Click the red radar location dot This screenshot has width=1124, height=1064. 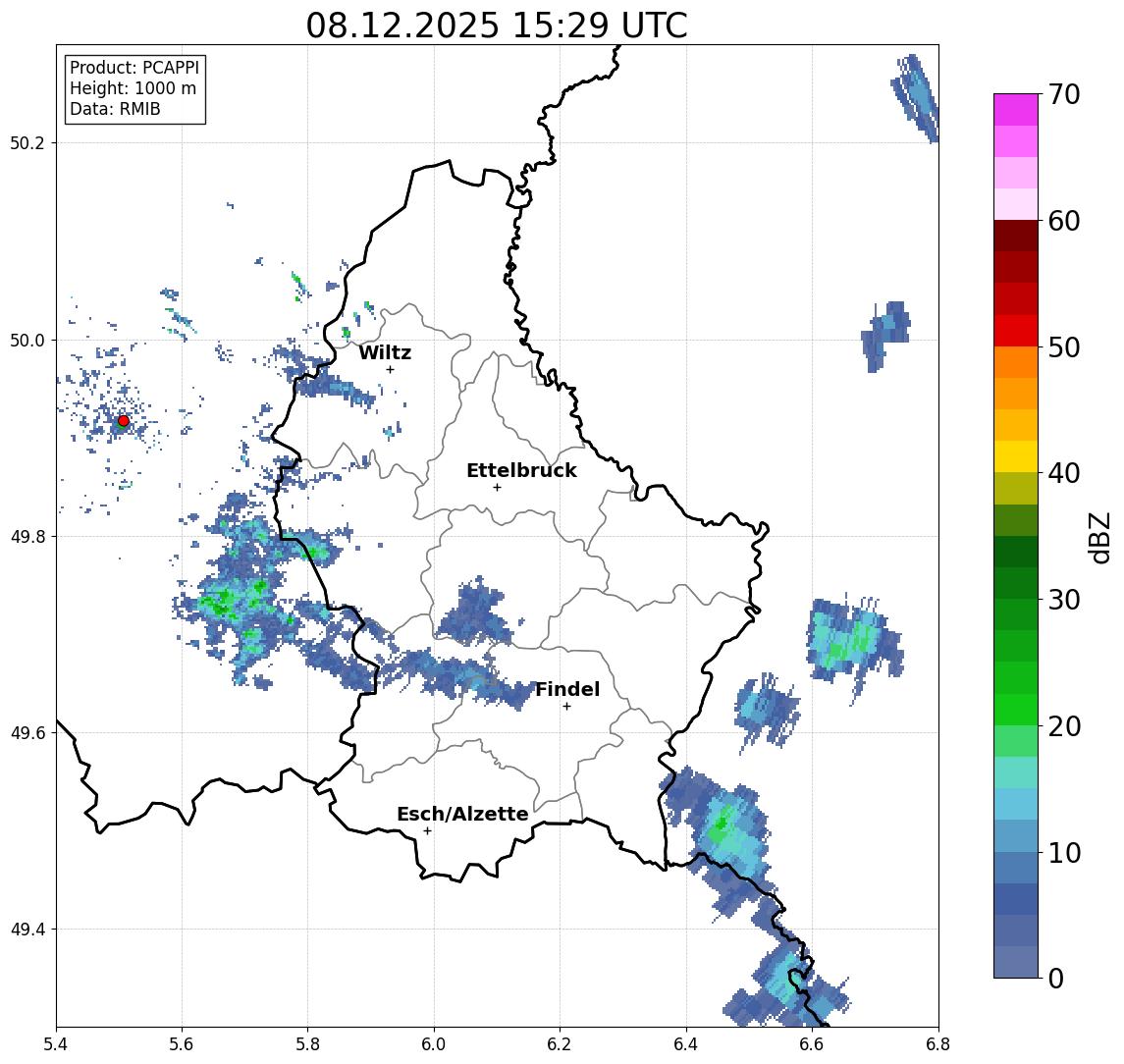(124, 421)
